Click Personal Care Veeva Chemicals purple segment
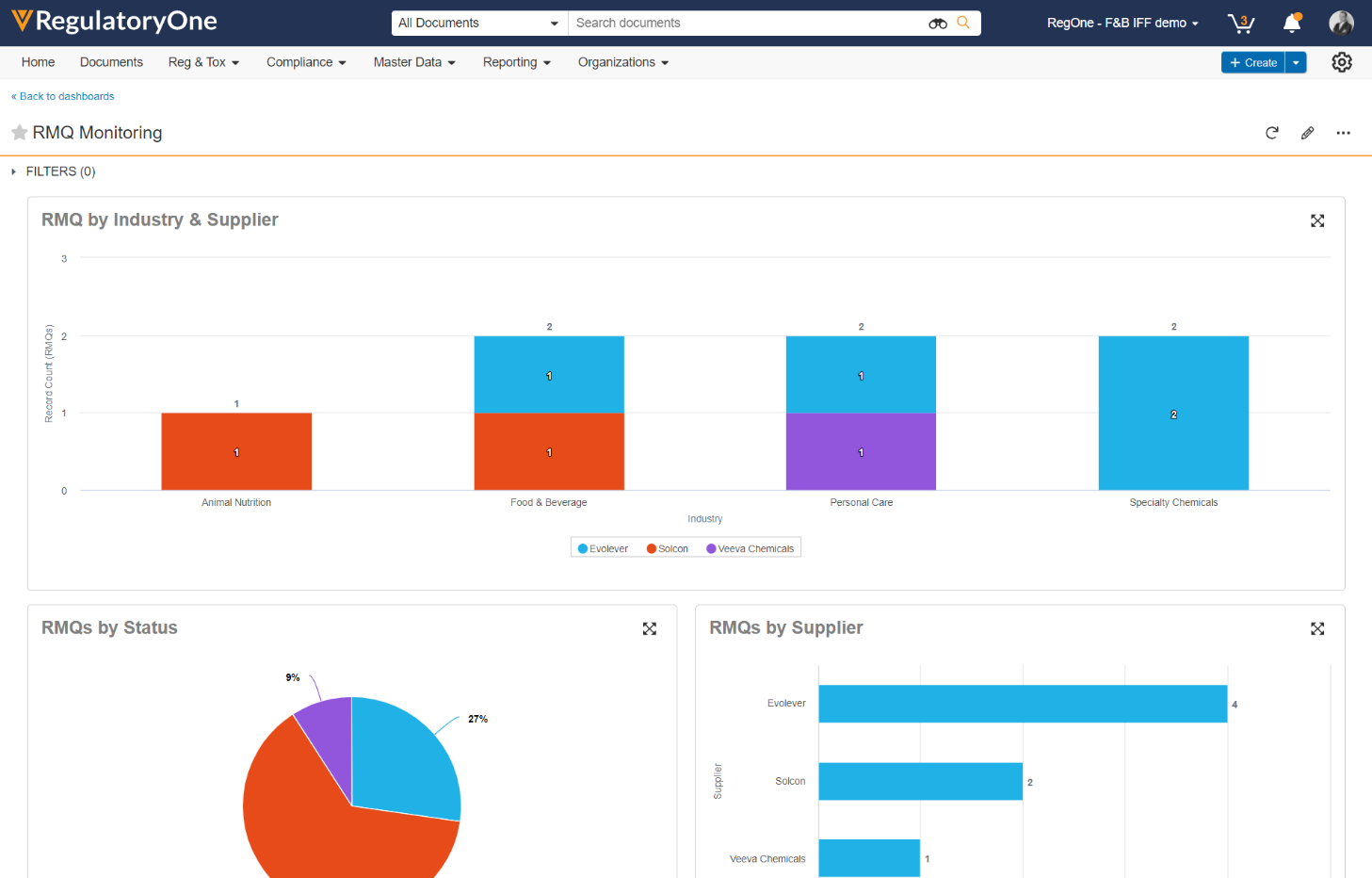The height and width of the screenshot is (878, 1372). click(861, 451)
